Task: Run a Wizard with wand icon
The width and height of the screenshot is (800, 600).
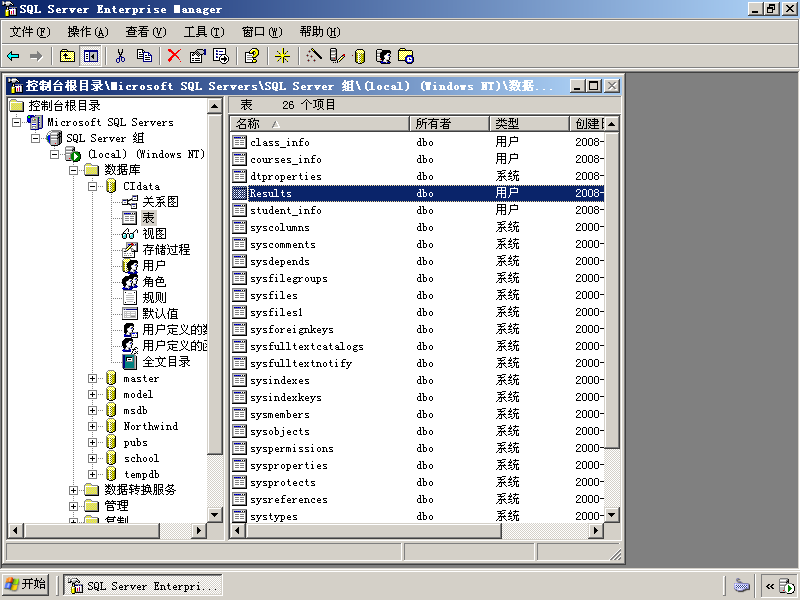Action: [x=314, y=56]
